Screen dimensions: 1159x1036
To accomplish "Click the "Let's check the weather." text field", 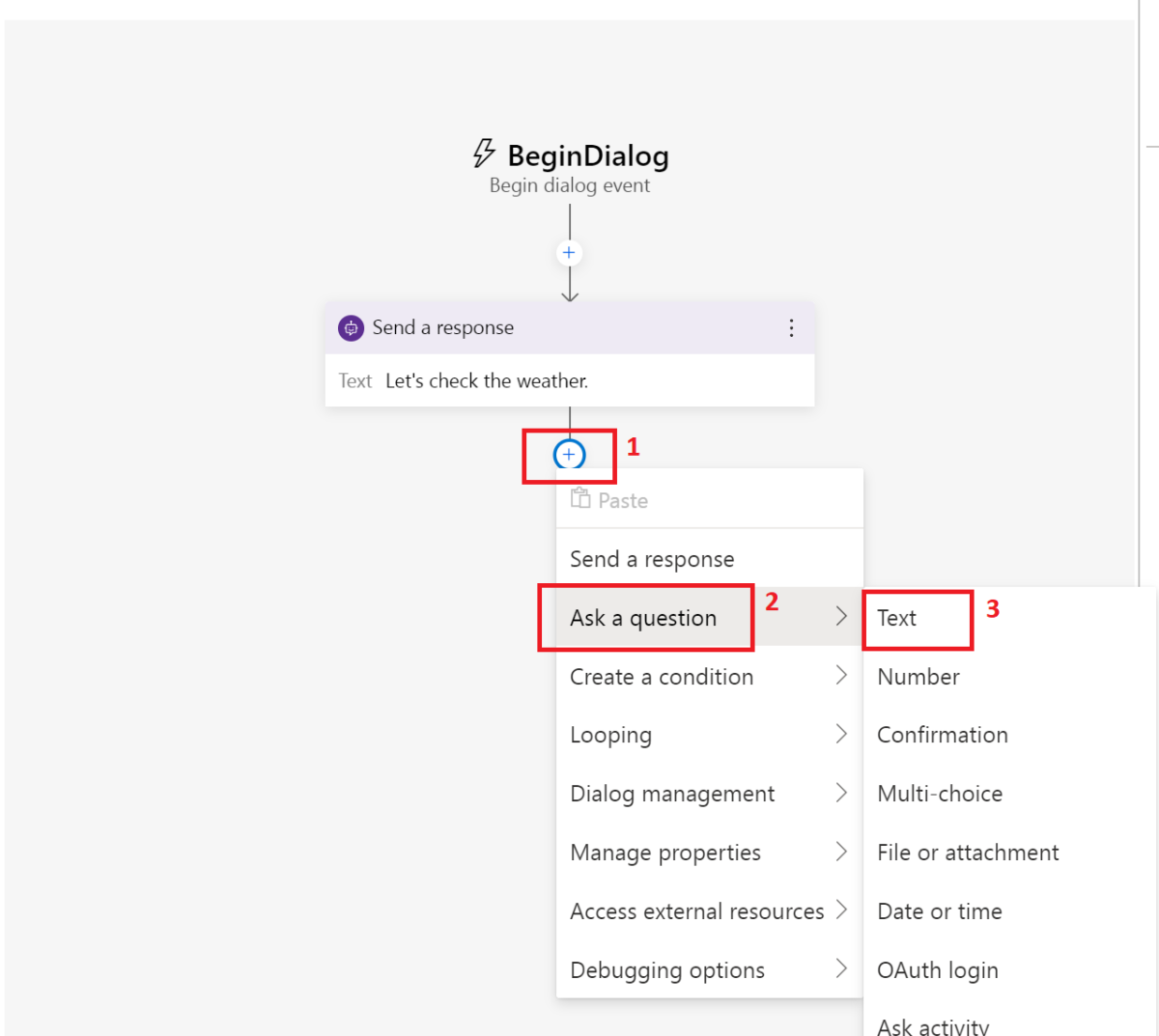I will coord(487,380).
